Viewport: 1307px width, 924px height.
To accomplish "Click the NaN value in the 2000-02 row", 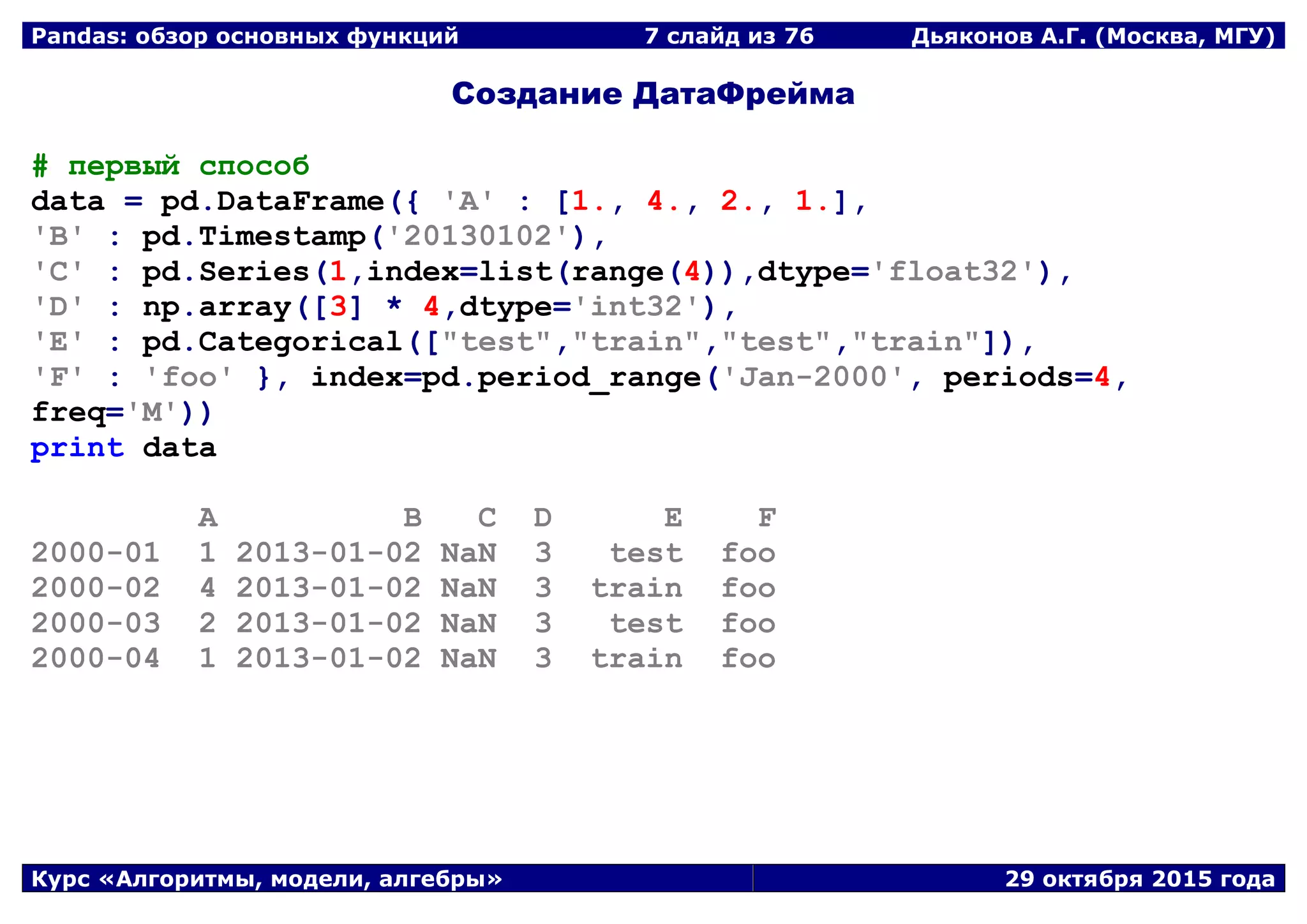I will coord(468,588).
